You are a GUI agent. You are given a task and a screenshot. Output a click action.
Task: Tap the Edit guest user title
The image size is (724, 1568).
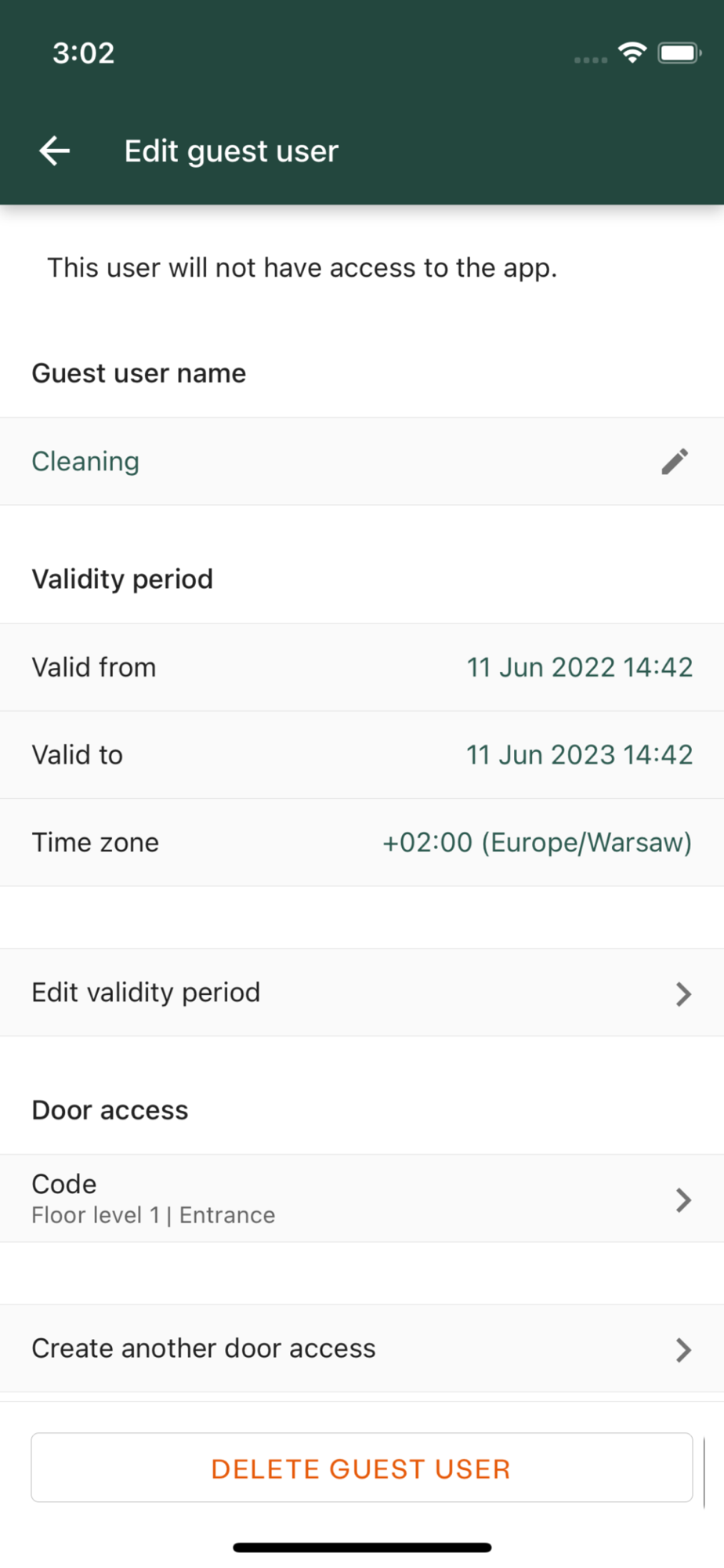tap(231, 151)
